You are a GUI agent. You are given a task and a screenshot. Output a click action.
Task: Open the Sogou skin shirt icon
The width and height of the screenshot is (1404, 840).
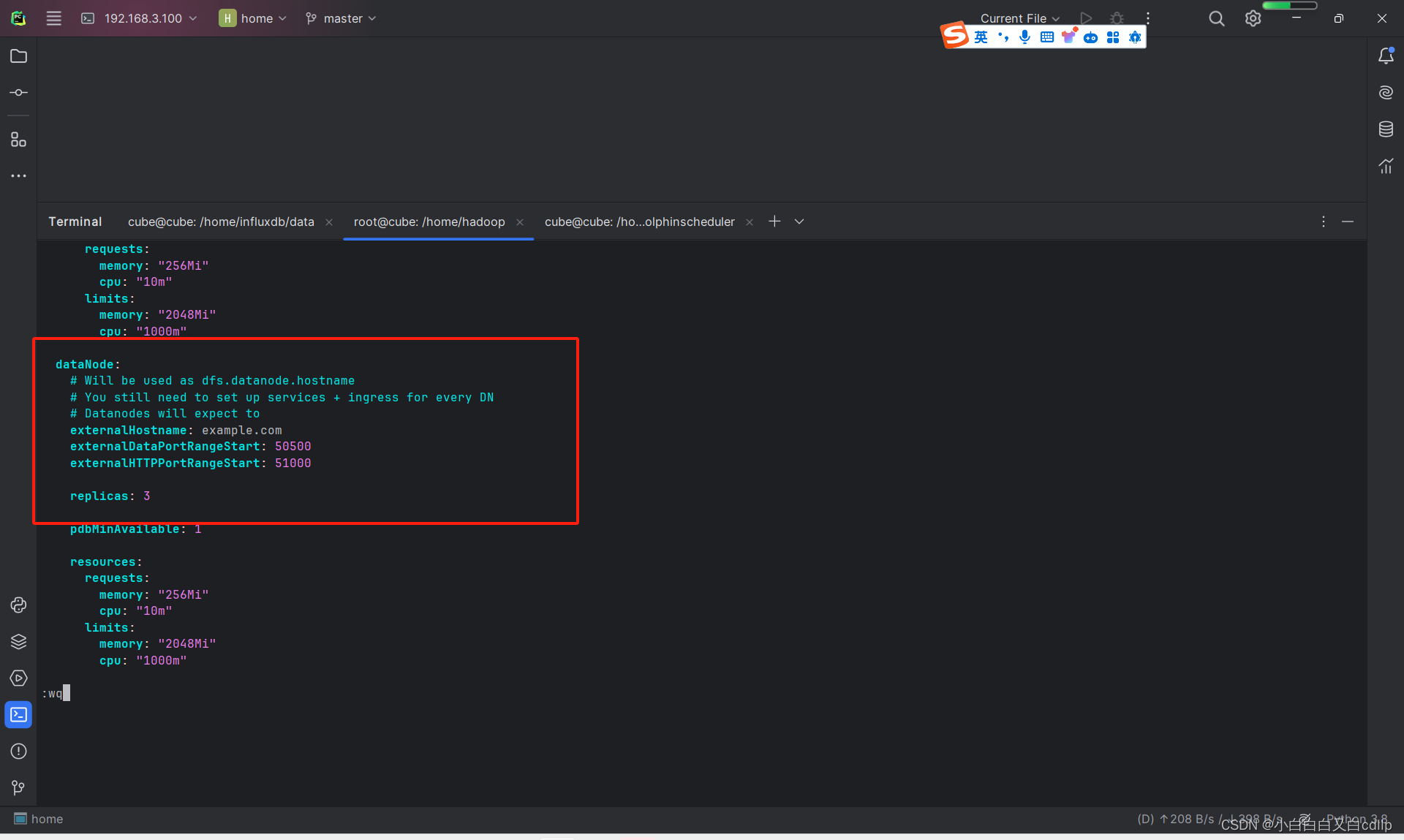coord(1068,37)
